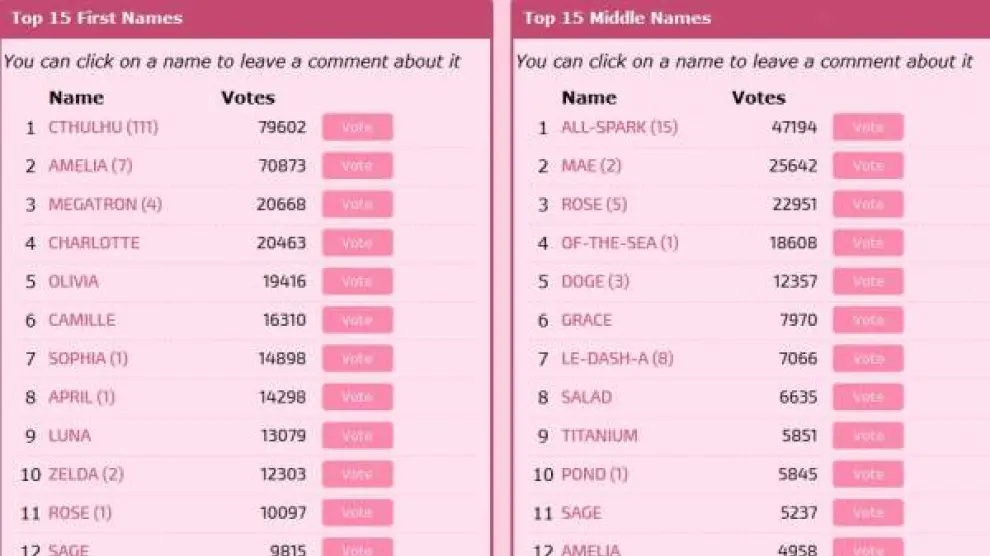Click the GRACE middle name link

[586, 320]
